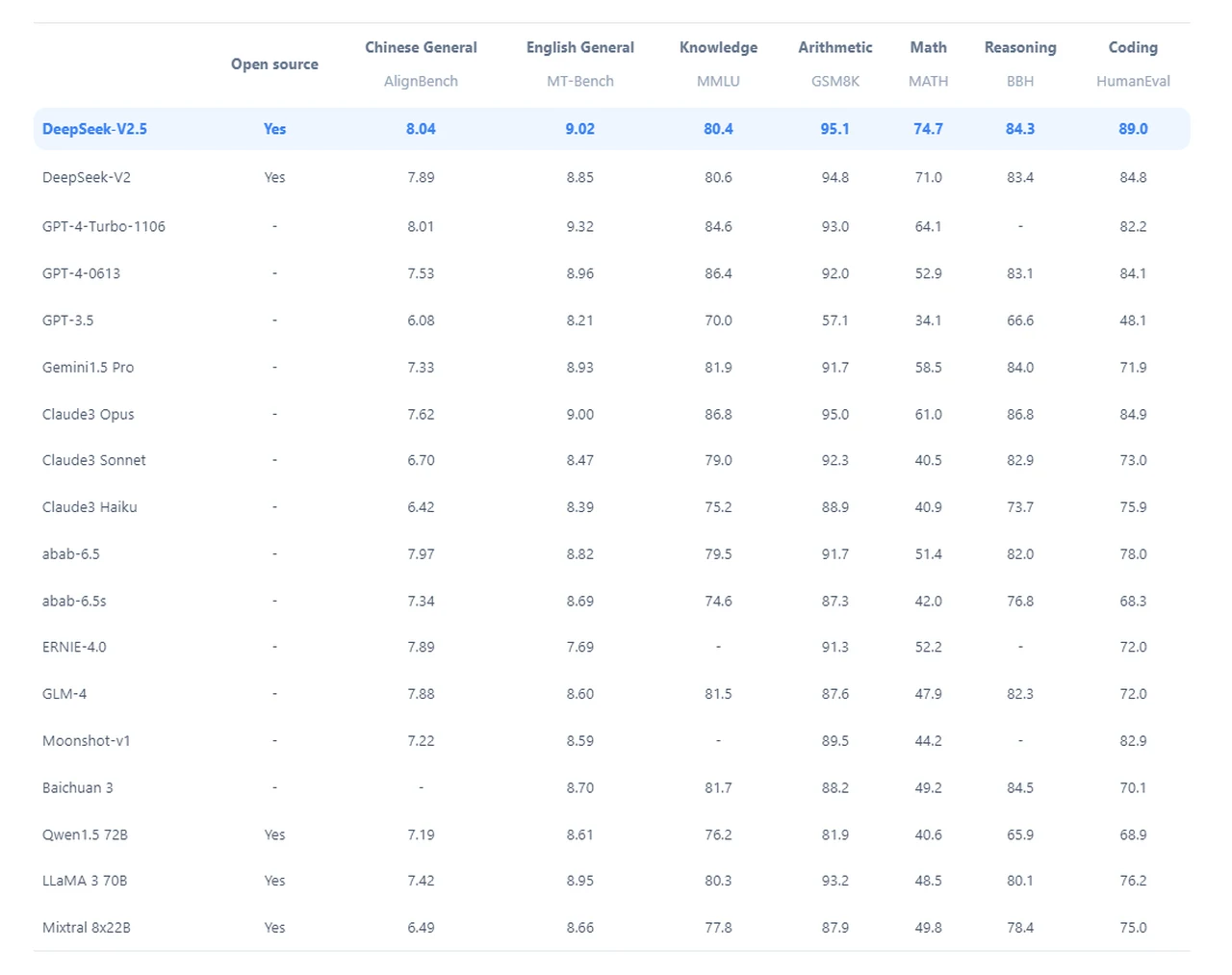Select GPT-4-0613 MMLU value 86.4
Image resolution: width=1232 pixels, height=975 pixels.
click(x=718, y=273)
